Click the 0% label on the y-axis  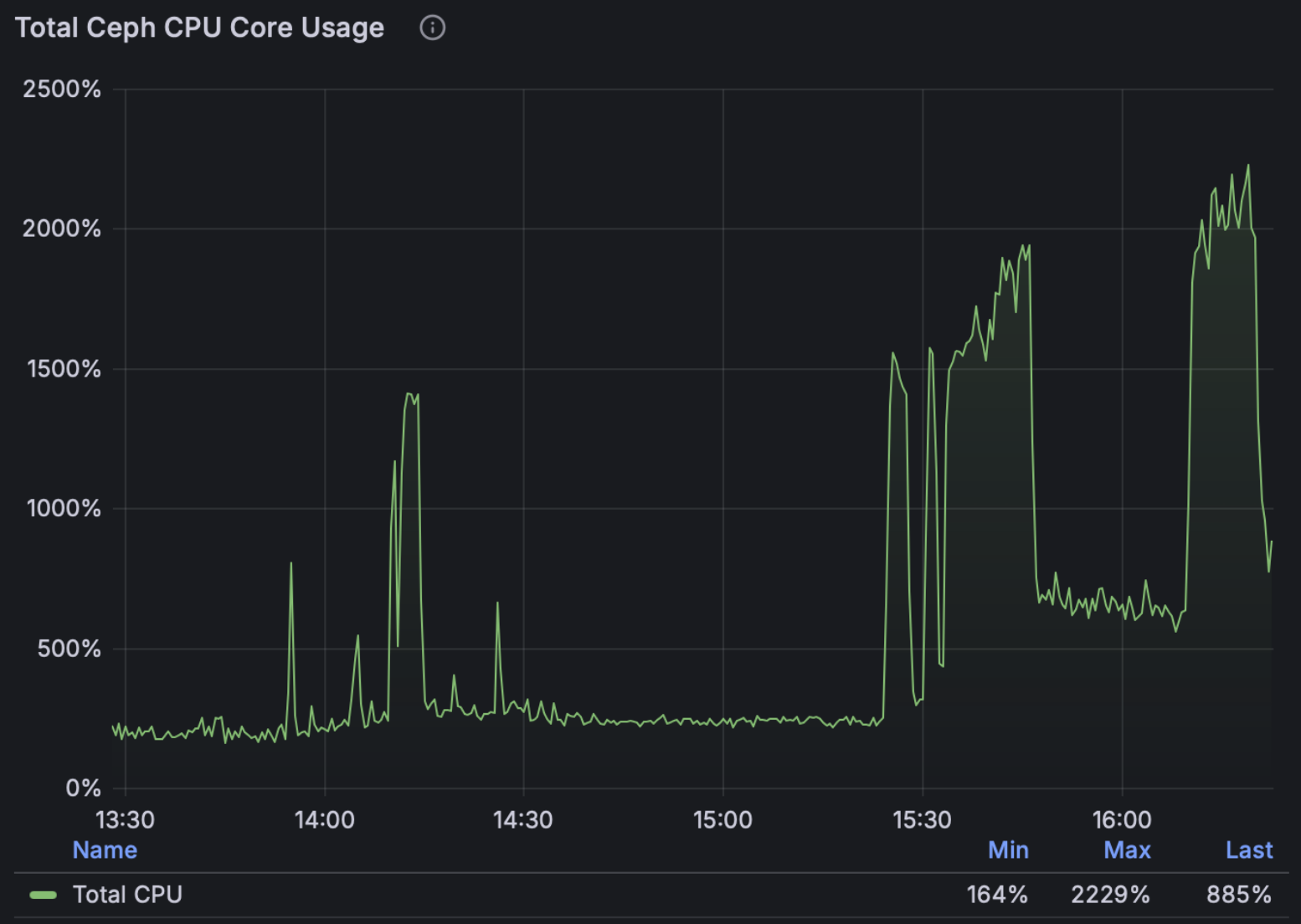83,788
